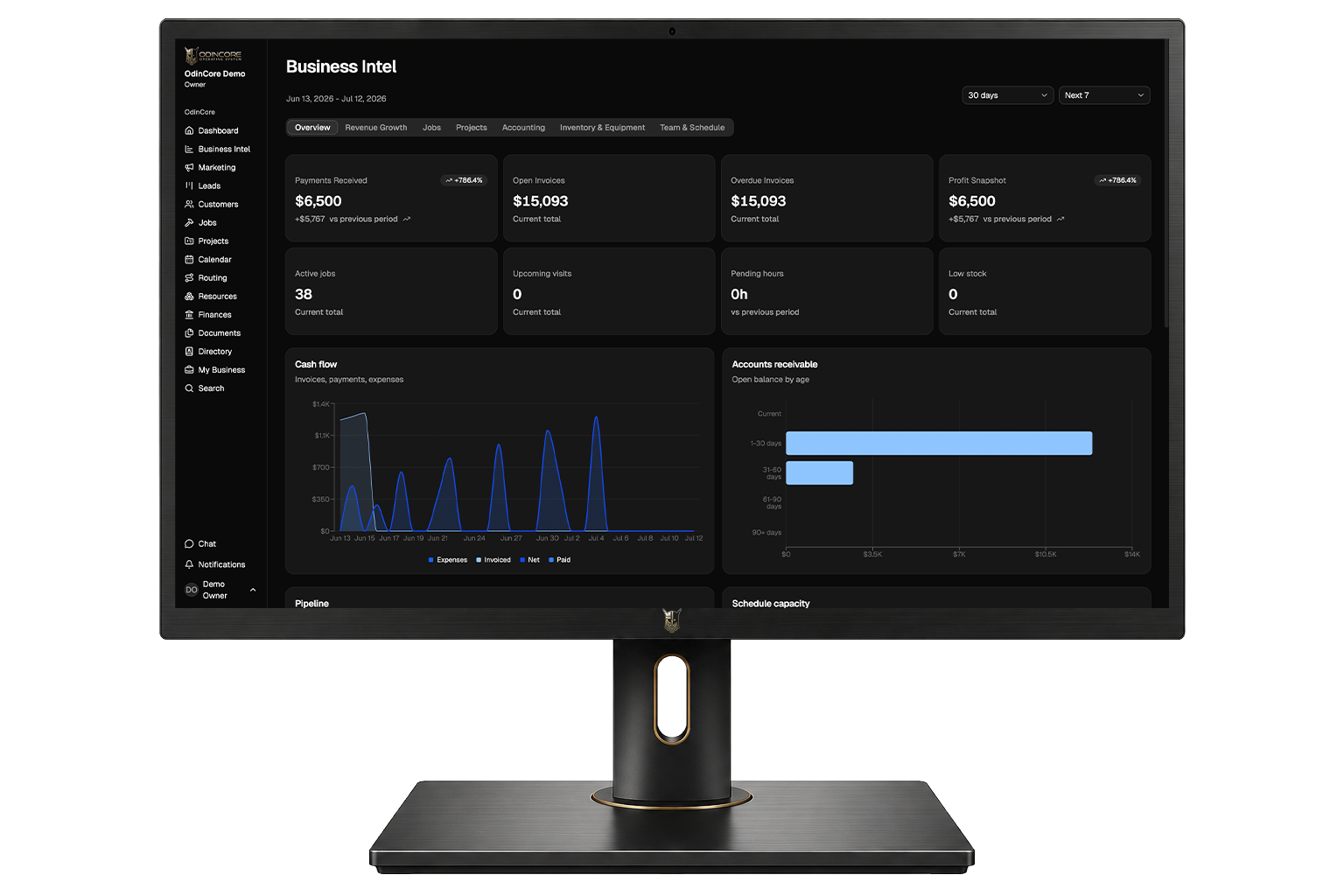Open Chat via its speech bubble icon

tap(189, 543)
